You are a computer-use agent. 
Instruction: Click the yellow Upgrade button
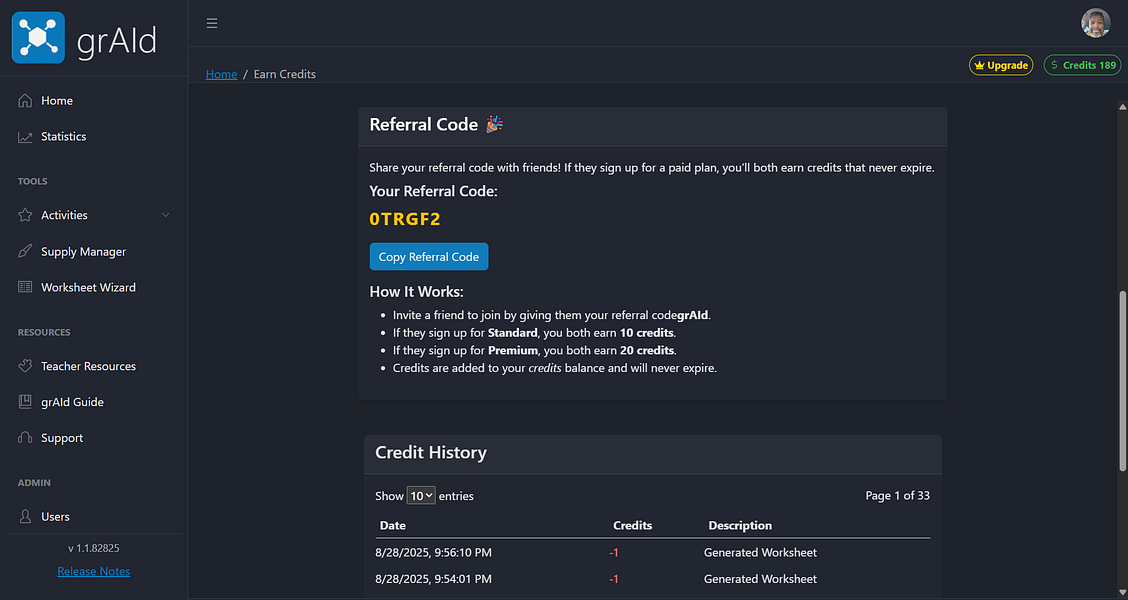click(1001, 65)
